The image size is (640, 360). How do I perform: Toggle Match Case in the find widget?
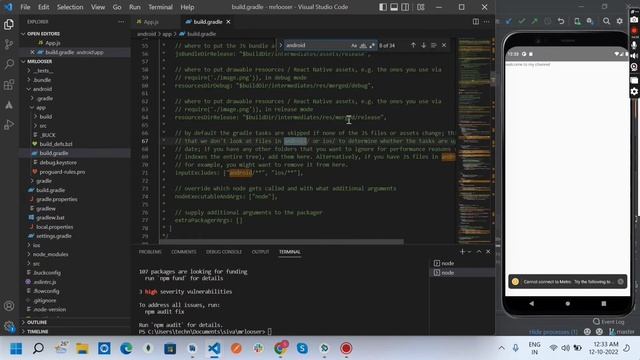pyautogui.click(x=354, y=45)
